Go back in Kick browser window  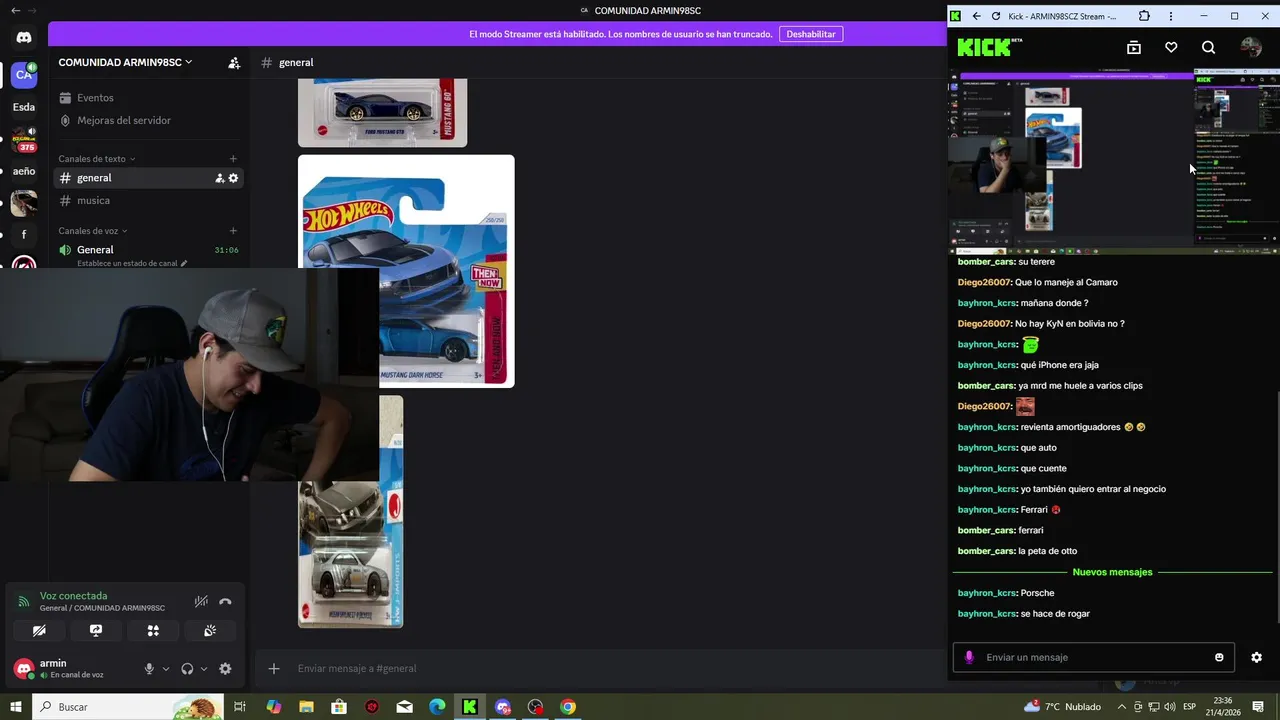click(977, 16)
